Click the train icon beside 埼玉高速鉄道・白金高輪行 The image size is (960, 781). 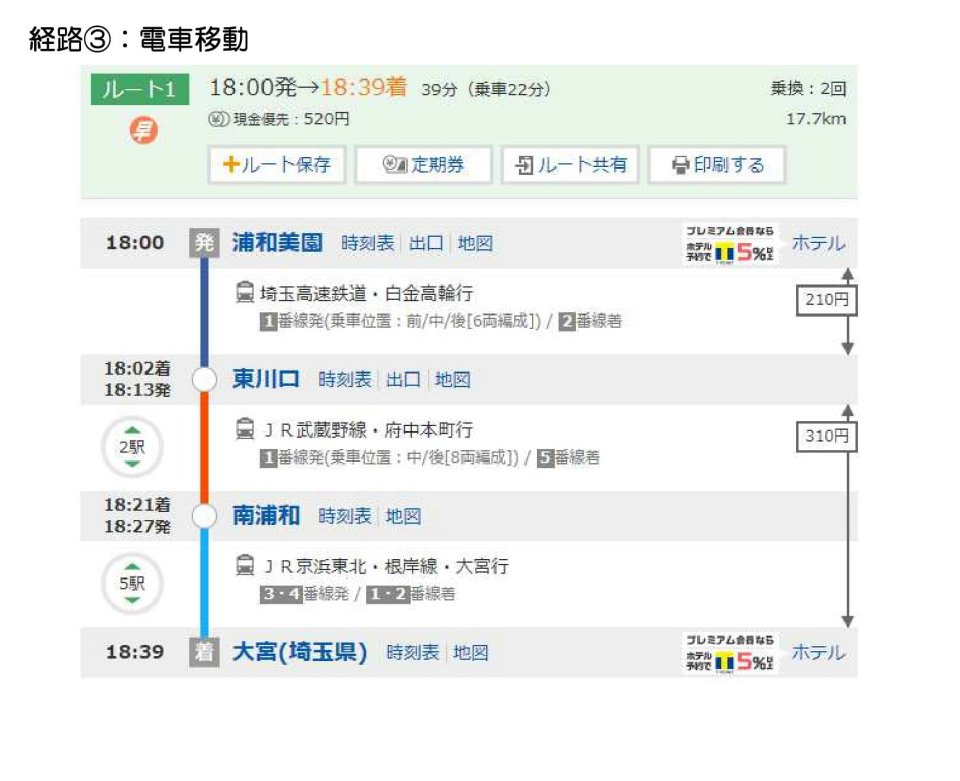(x=244, y=293)
